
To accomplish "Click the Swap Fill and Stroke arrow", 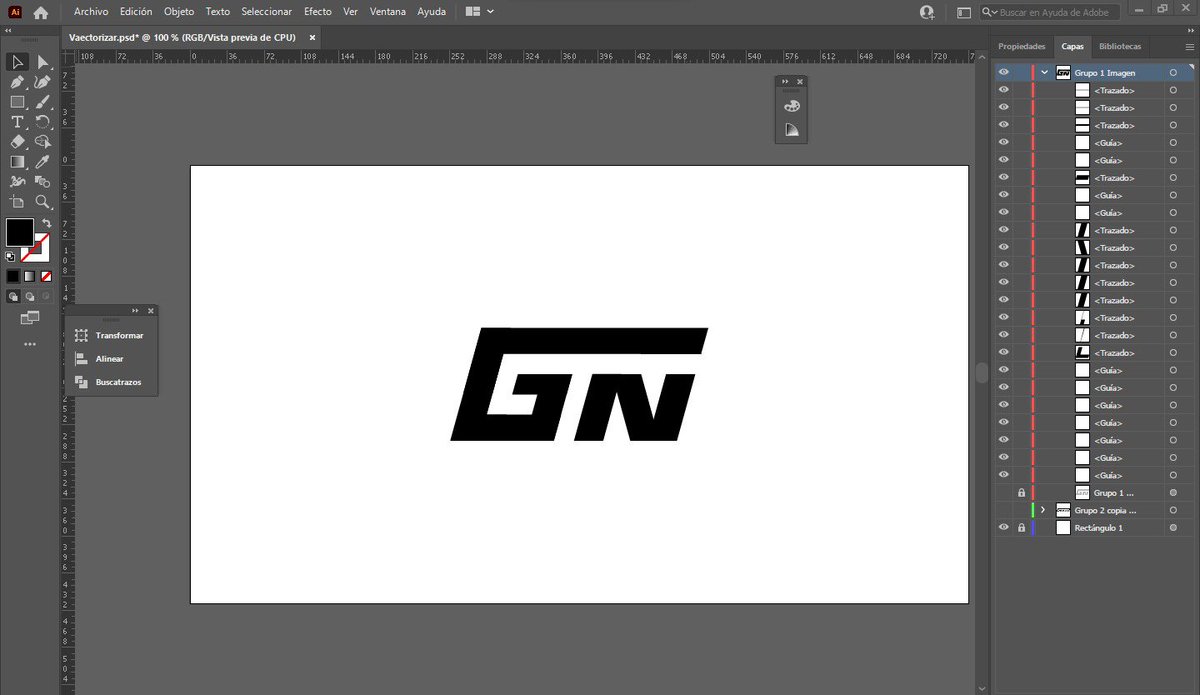I will click(x=46, y=223).
